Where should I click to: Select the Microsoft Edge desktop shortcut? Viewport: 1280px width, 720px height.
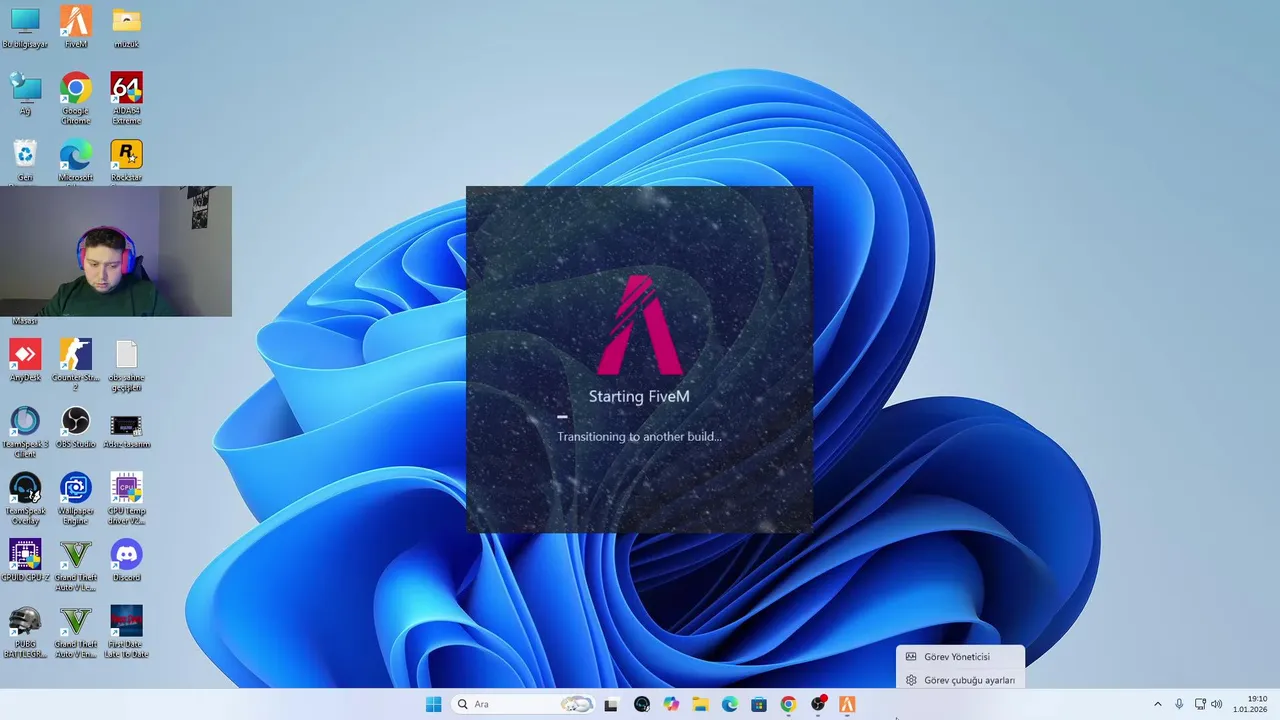tap(75, 160)
